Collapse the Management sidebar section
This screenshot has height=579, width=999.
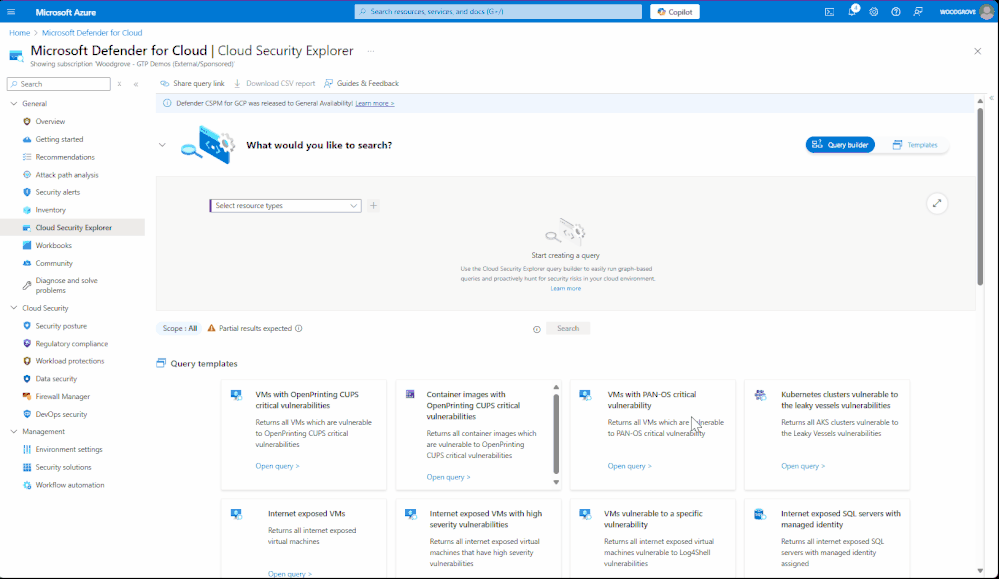[x=13, y=431]
